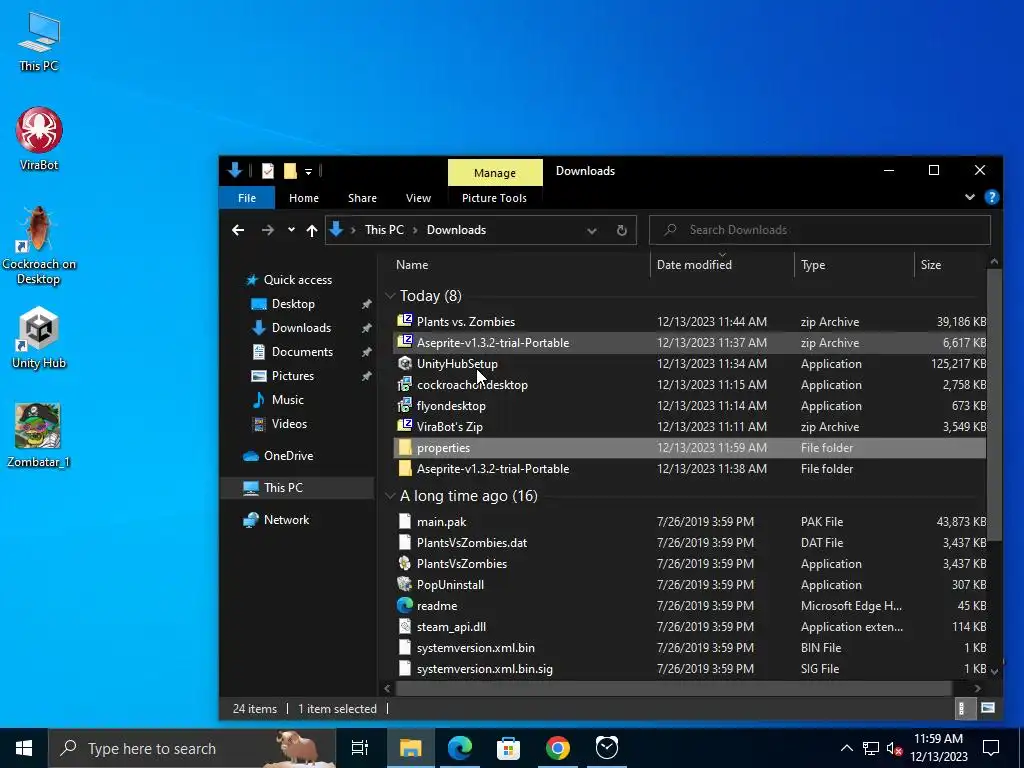Click Downloads in the address breadcrumb

coord(456,230)
